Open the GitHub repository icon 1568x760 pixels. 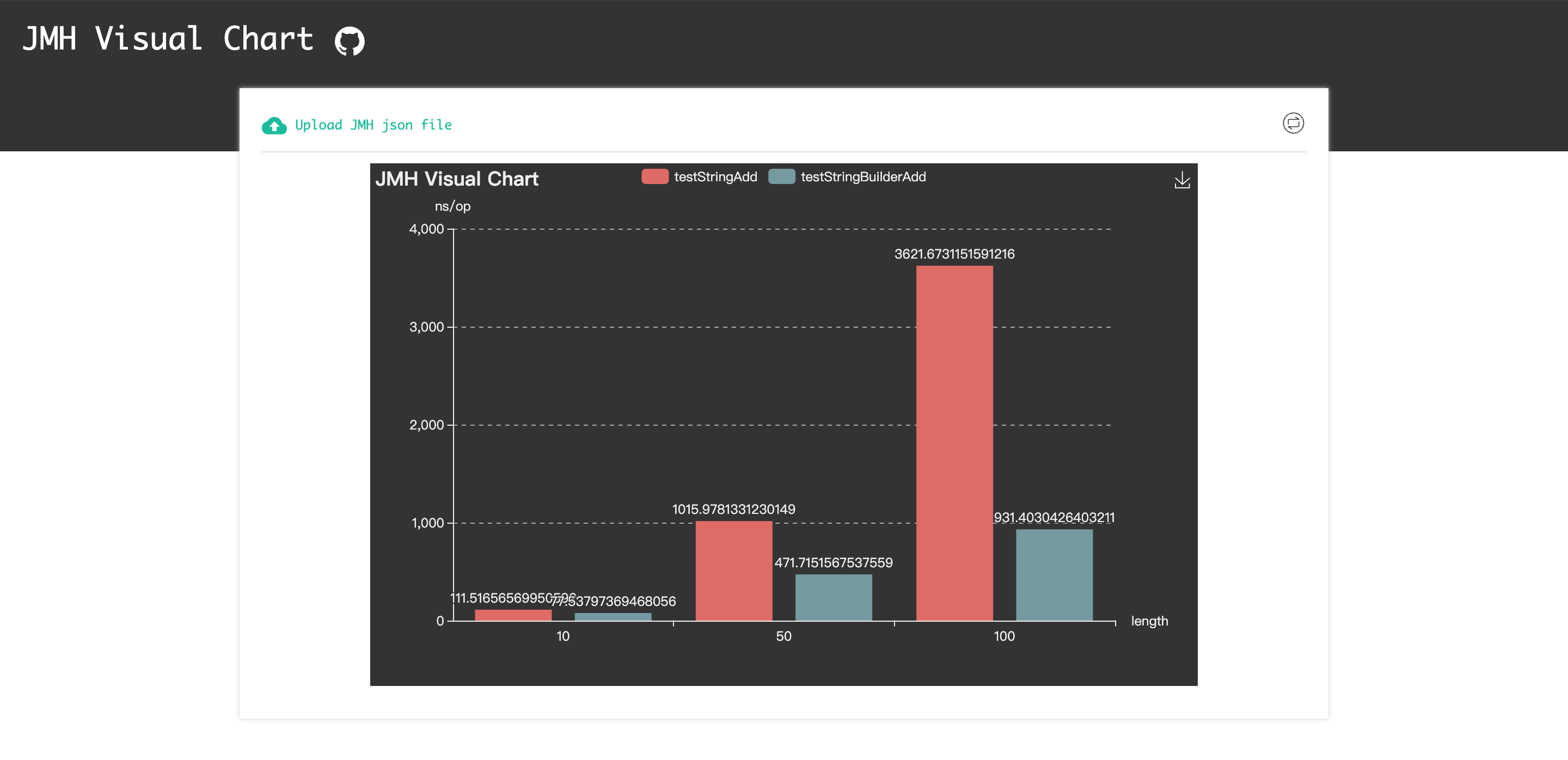pos(350,41)
